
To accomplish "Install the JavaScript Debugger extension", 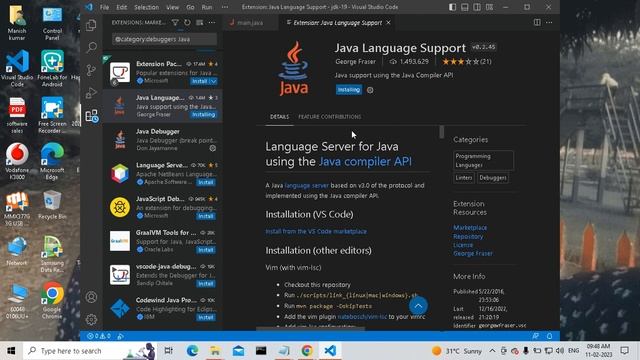I will [206, 216].
